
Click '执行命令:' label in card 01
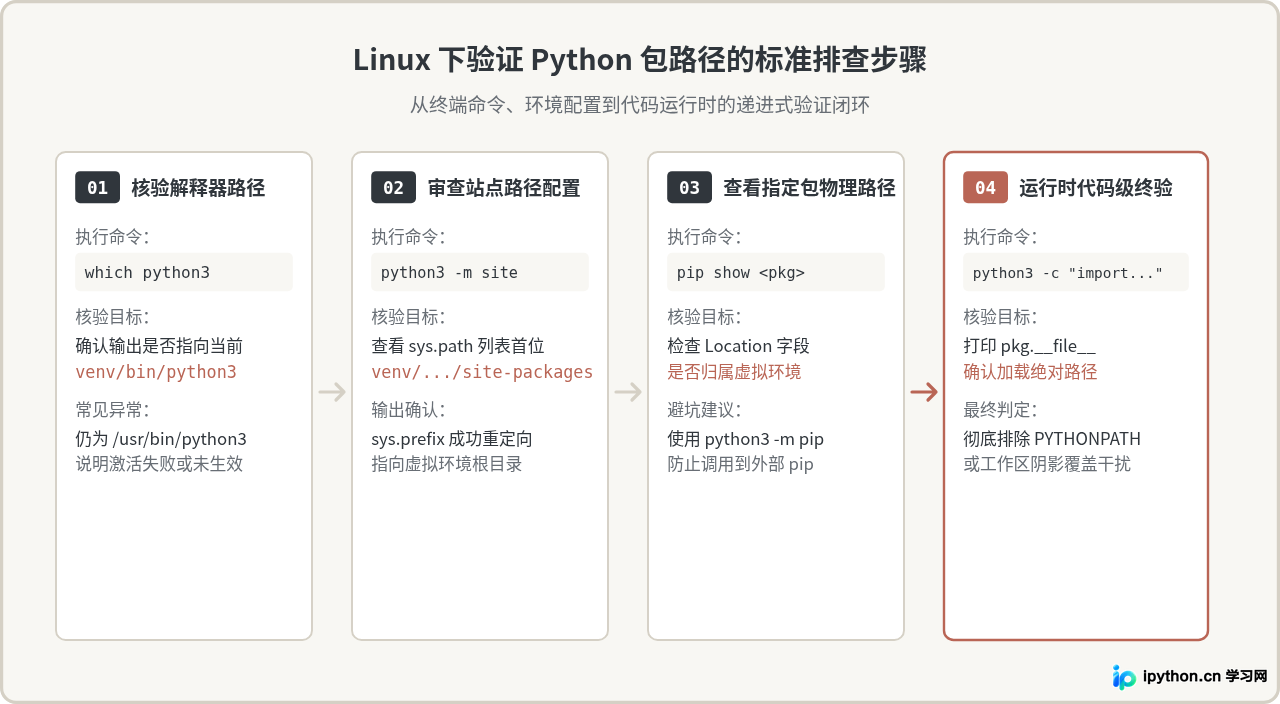point(112,237)
